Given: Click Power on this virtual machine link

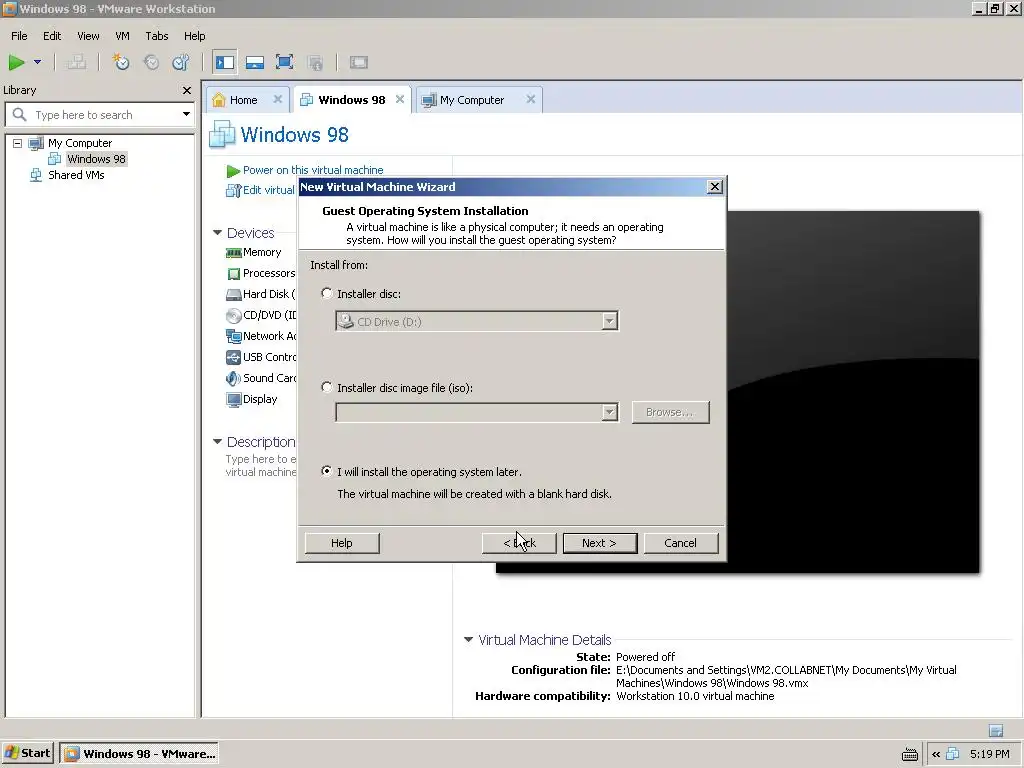Looking at the screenshot, I should (313, 170).
